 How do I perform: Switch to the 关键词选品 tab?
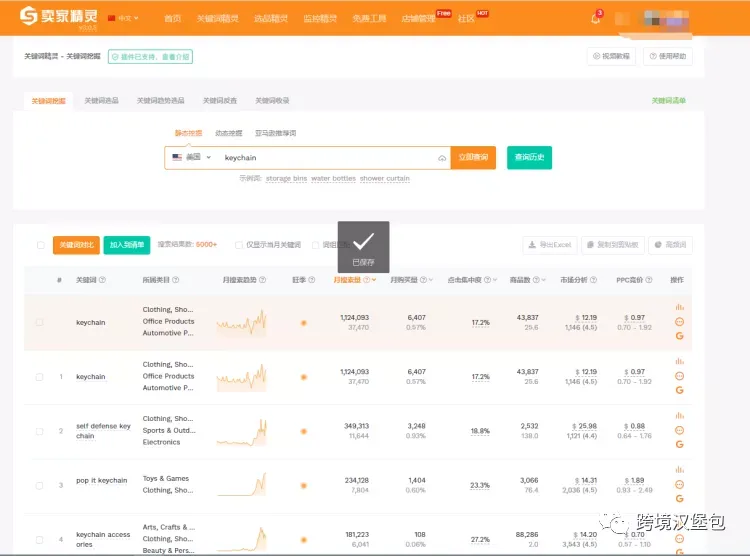pos(101,100)
